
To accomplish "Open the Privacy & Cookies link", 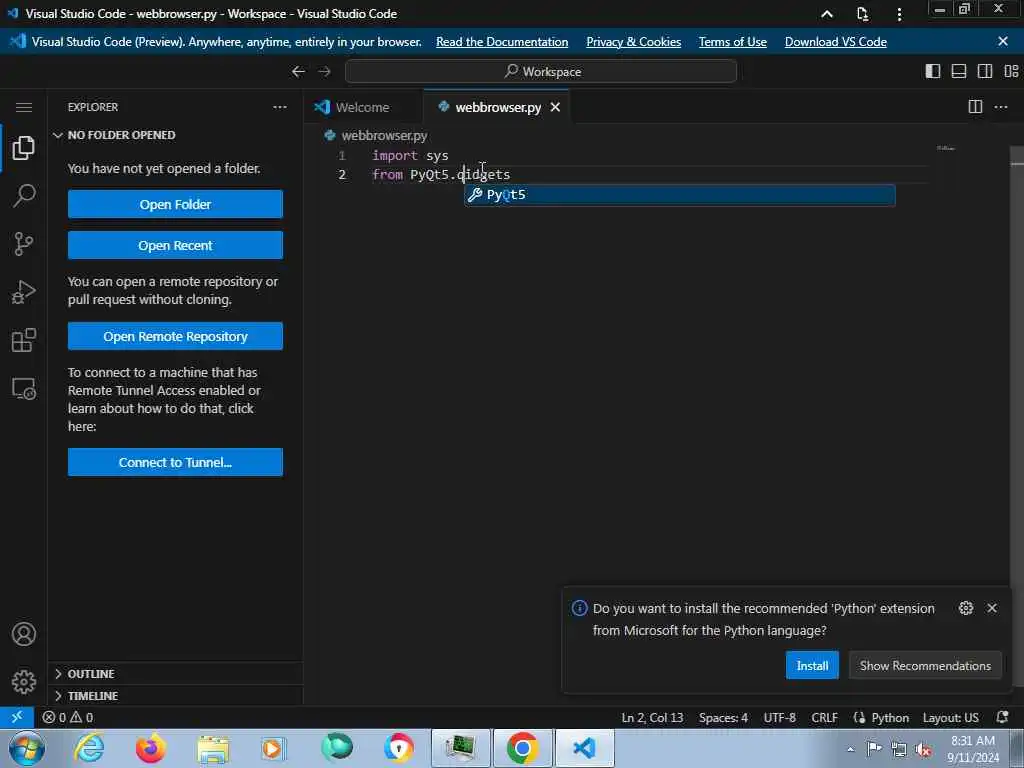I will 633,42.
